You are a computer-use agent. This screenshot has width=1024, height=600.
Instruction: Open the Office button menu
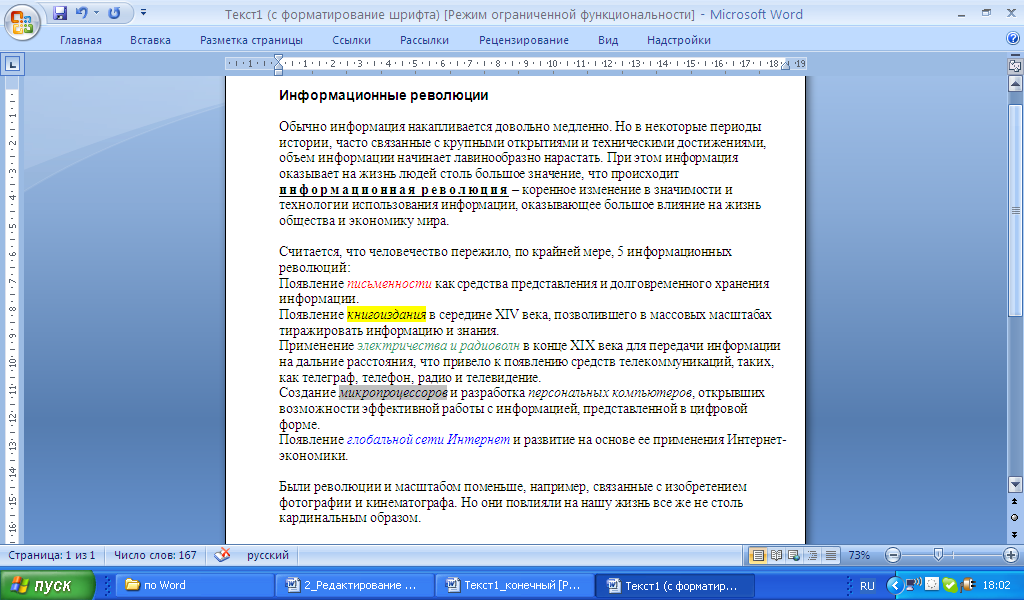pyautogui.click(x=22, y=22)
